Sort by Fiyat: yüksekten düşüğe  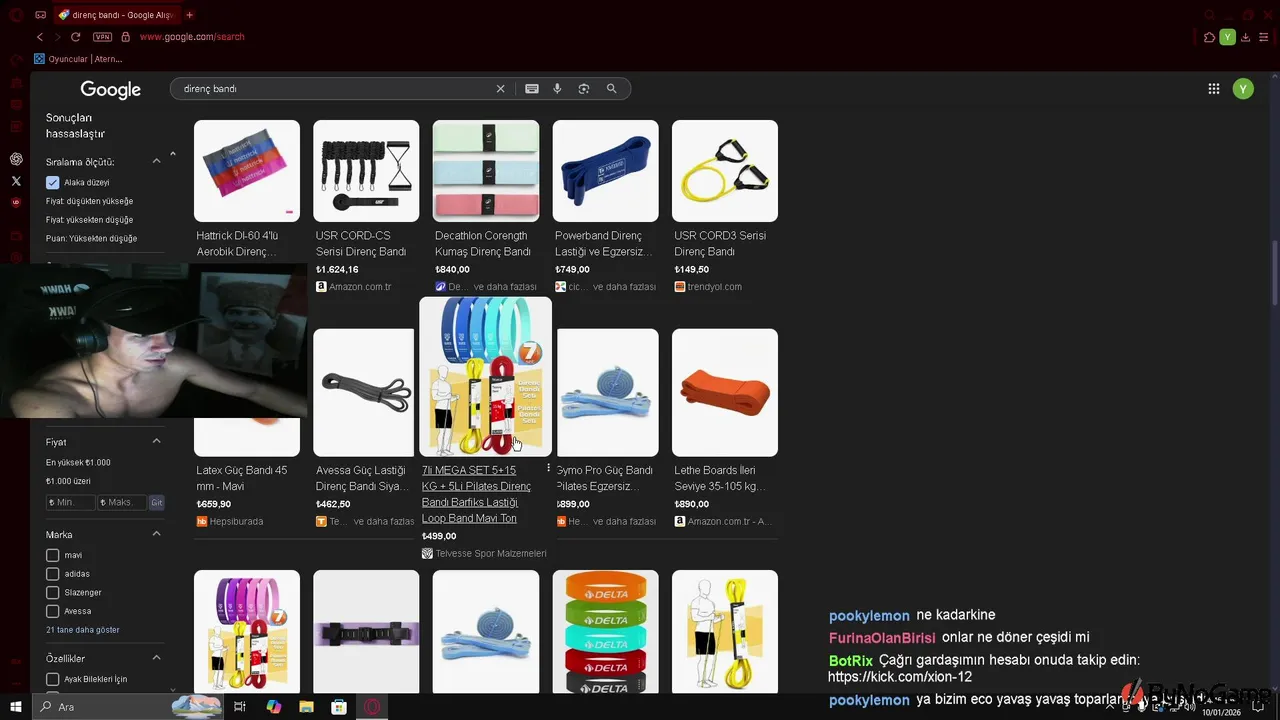89,220
